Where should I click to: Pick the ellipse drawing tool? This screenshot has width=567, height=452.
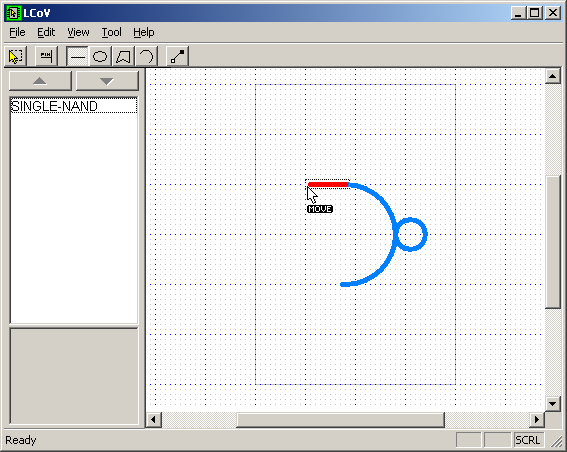(x=100, y=56)
